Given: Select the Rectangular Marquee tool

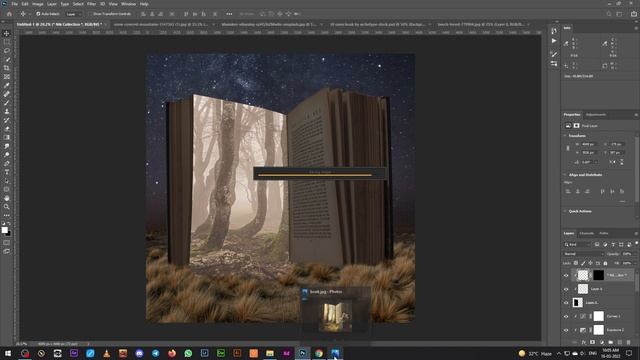Looking at the screenshot, I should click(x=7, y=42).
